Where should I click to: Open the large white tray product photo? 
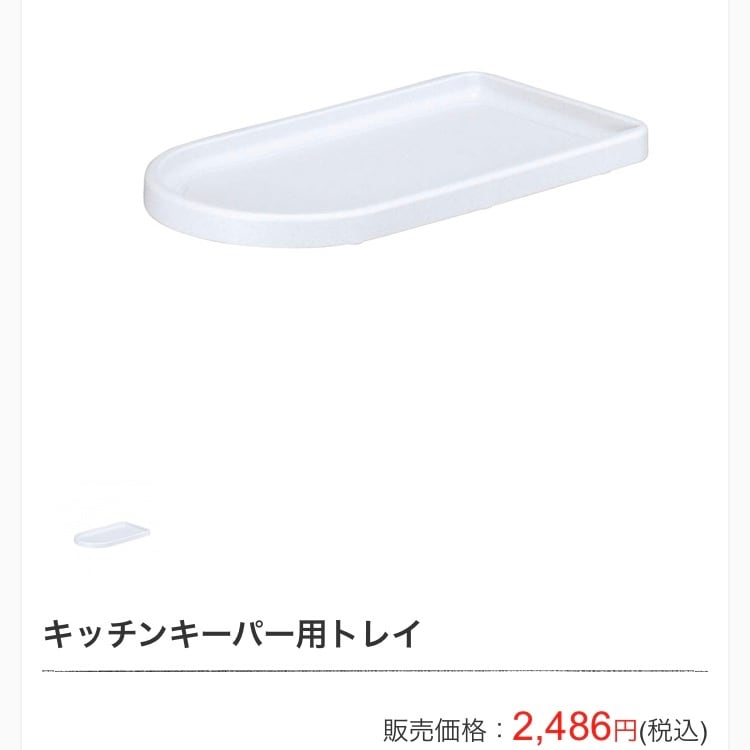(396, 161)
